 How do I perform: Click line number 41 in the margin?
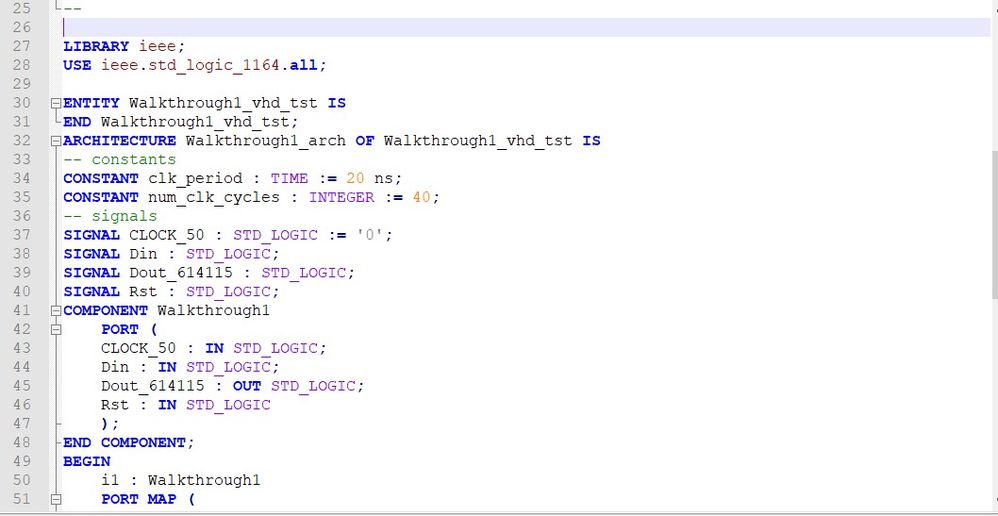(x=22, y=310)
